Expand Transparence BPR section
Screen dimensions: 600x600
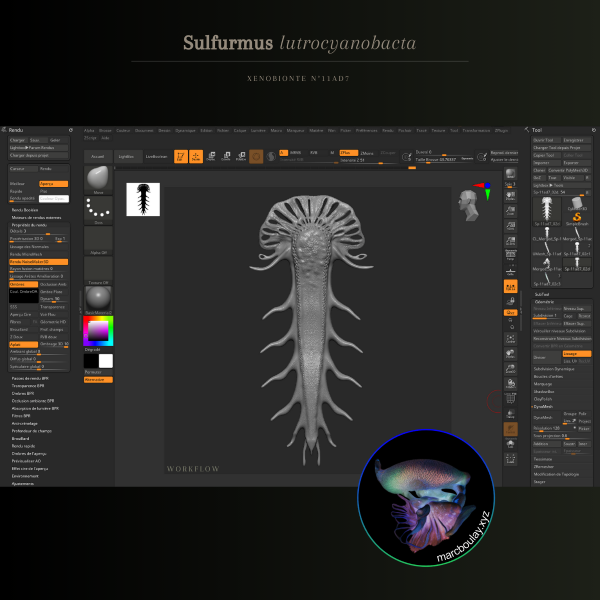point(28,386)
